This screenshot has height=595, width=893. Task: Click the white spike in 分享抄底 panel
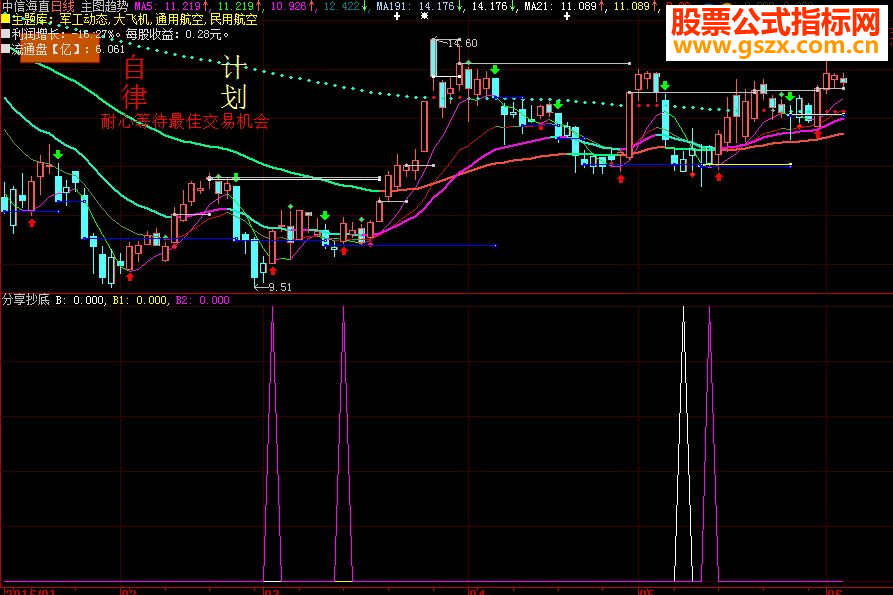pyautogui.click(x=683, y=444)
